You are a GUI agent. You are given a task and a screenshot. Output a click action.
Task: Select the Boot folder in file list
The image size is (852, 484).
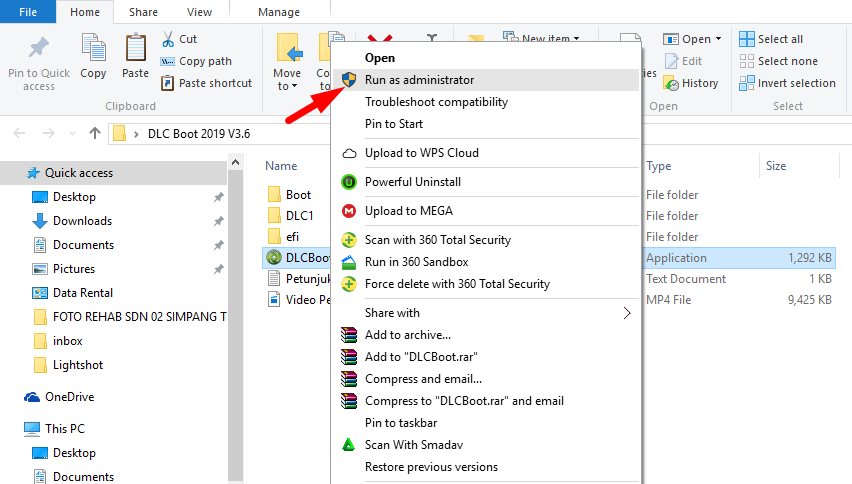point(298,194)
